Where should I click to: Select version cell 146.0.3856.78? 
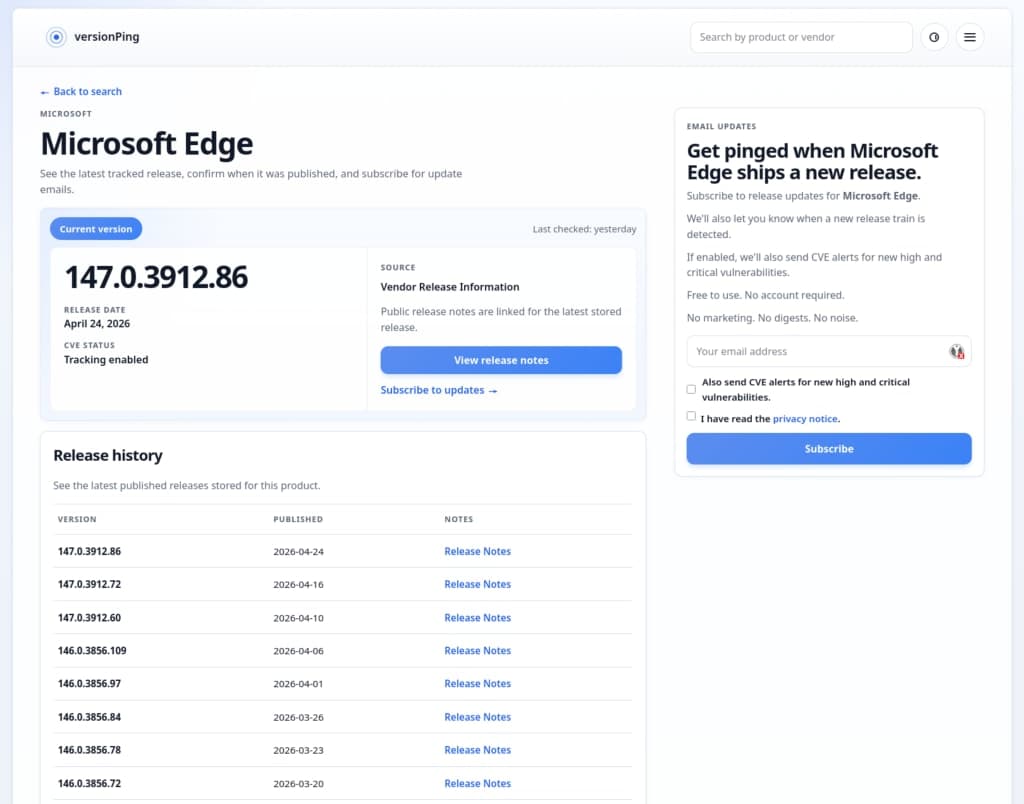point(89,750)
